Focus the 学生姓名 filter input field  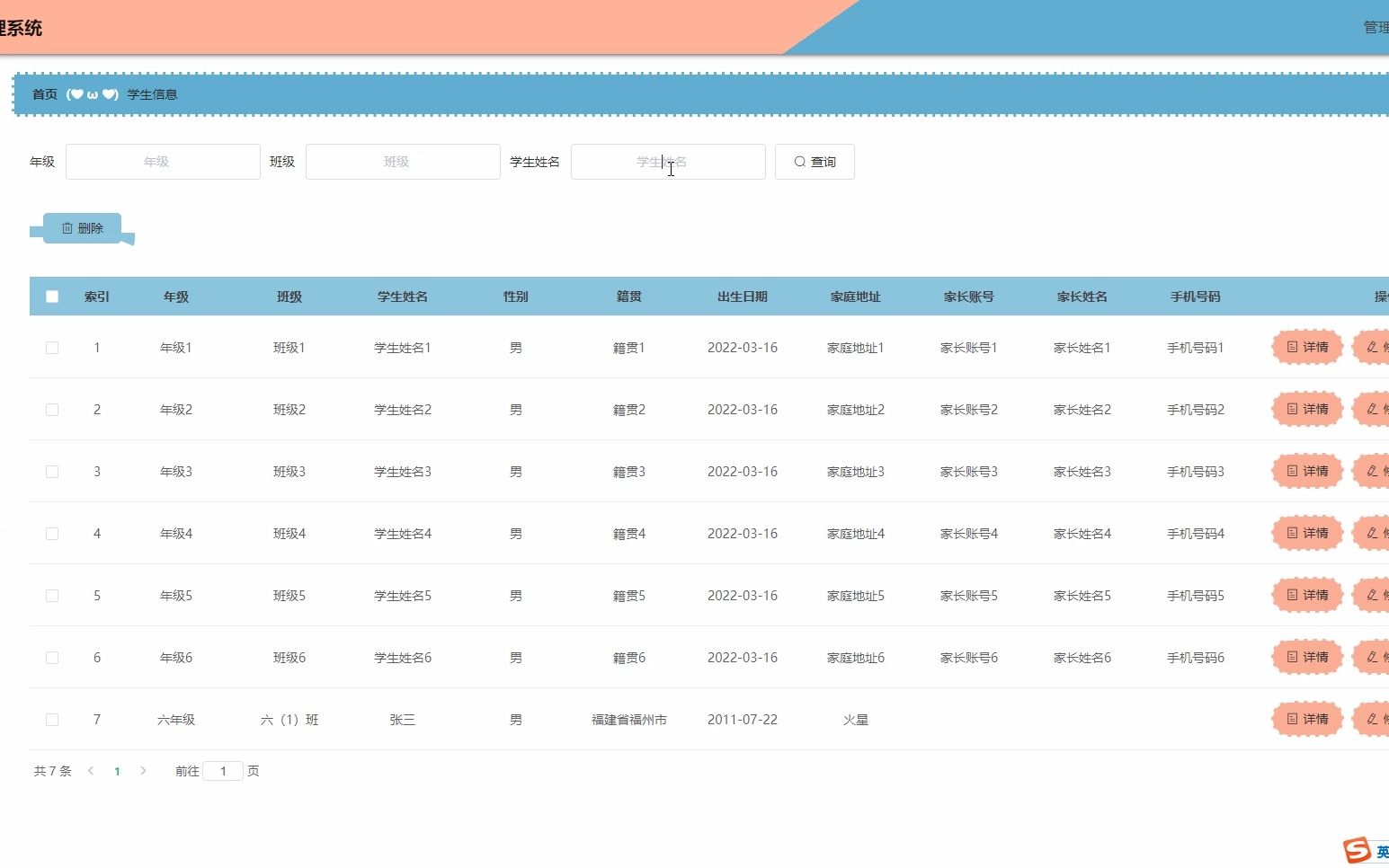coord(668,162)
